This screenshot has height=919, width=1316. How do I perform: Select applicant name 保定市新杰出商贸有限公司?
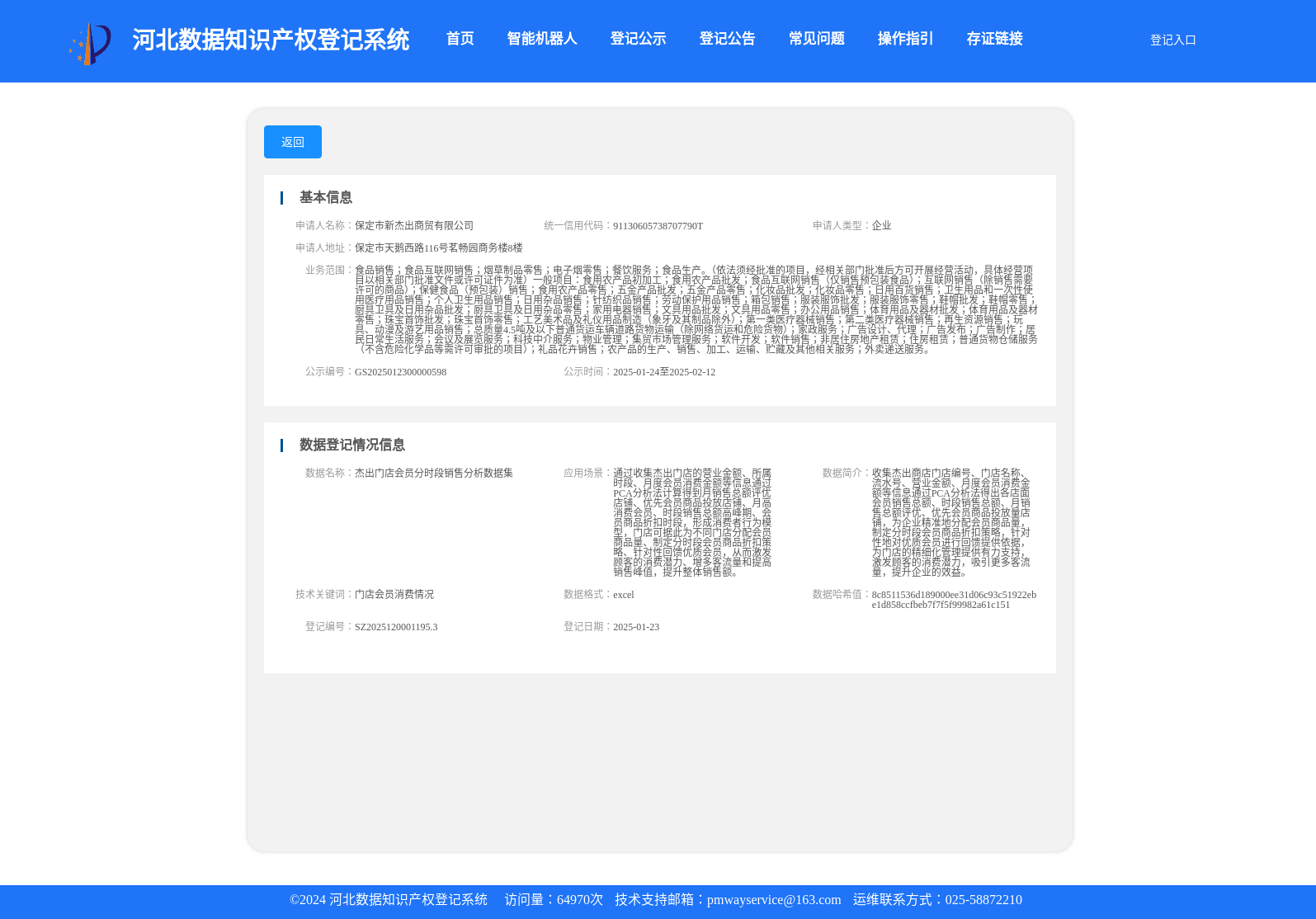pos(414,225)
